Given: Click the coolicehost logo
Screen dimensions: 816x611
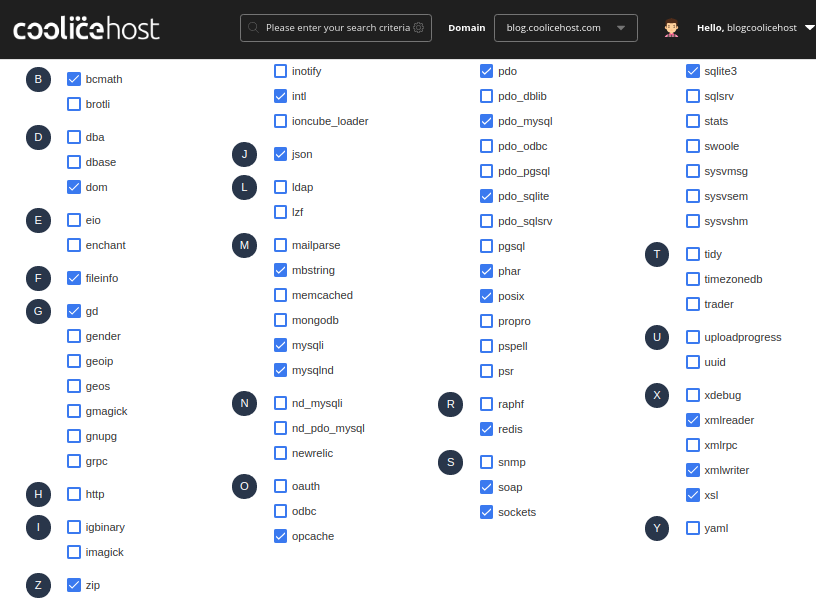Looking at the screenshot, I should (86, 28).
